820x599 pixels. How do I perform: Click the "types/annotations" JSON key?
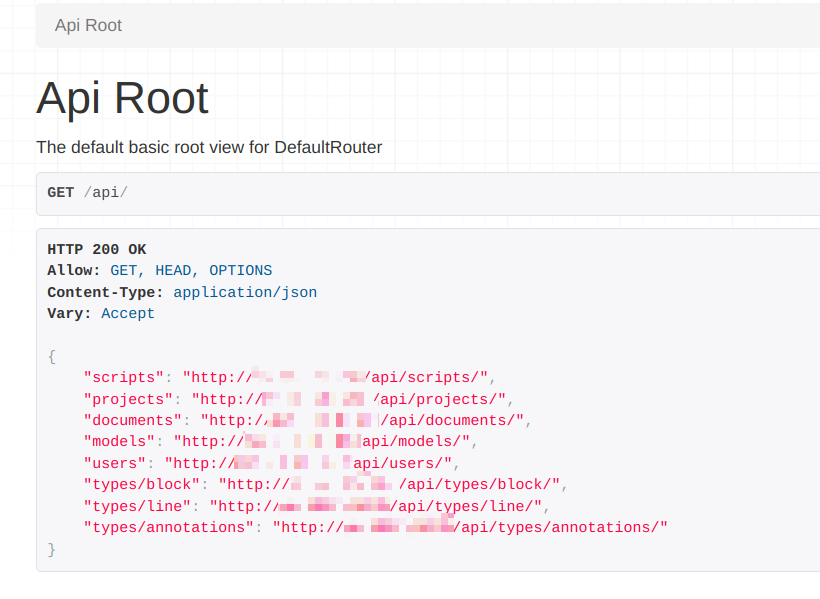169,527
